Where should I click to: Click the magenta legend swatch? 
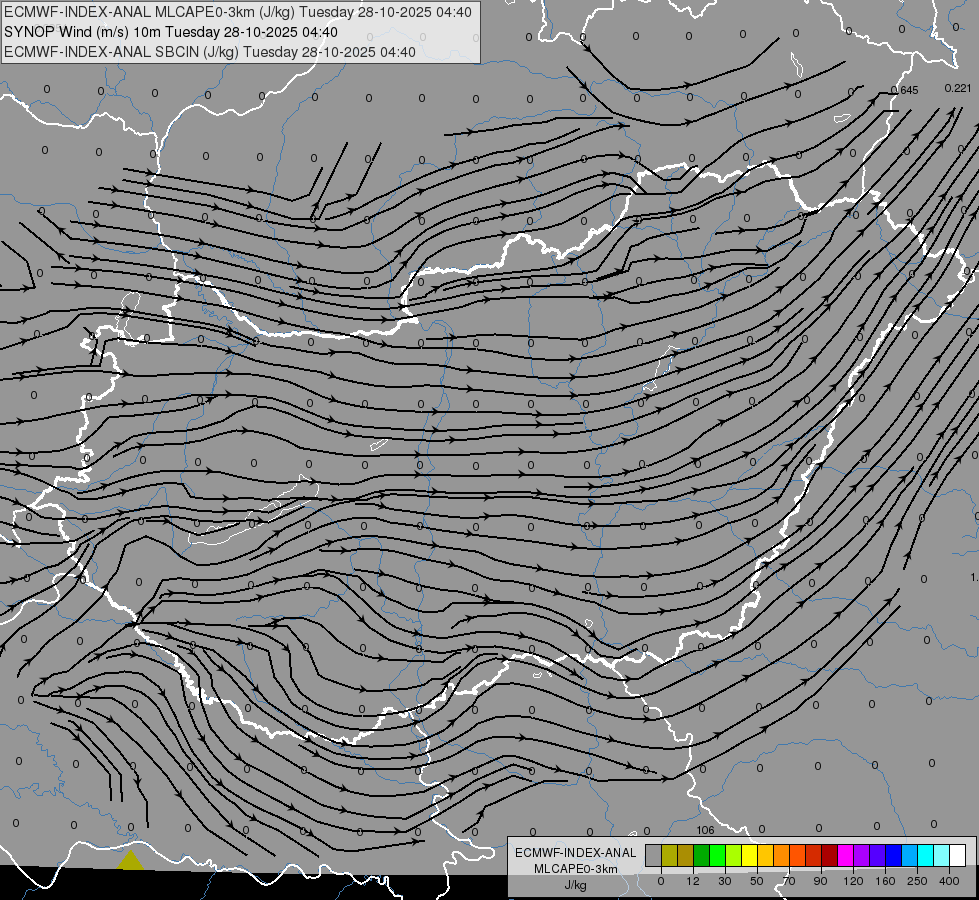[846, 855]
